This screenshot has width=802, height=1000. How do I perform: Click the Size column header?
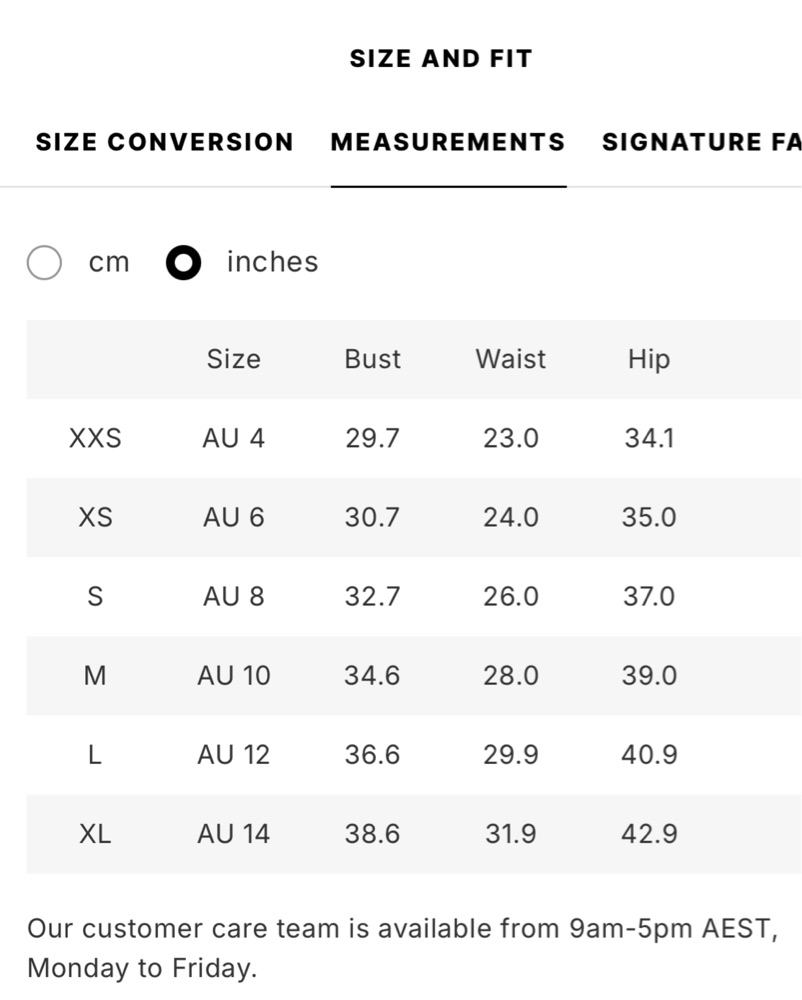[x=233, y=359]
